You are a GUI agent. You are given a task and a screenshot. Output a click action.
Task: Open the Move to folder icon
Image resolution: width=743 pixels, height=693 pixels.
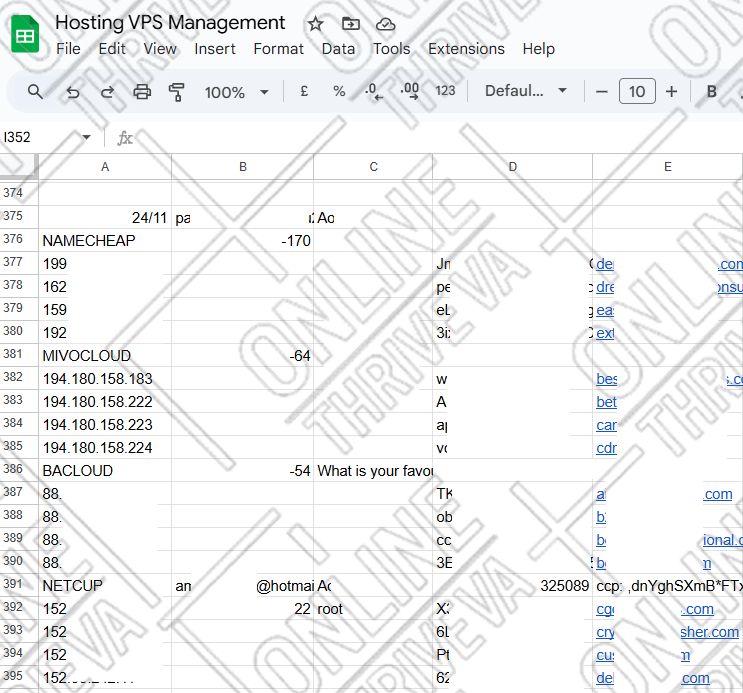click(351, 23)
